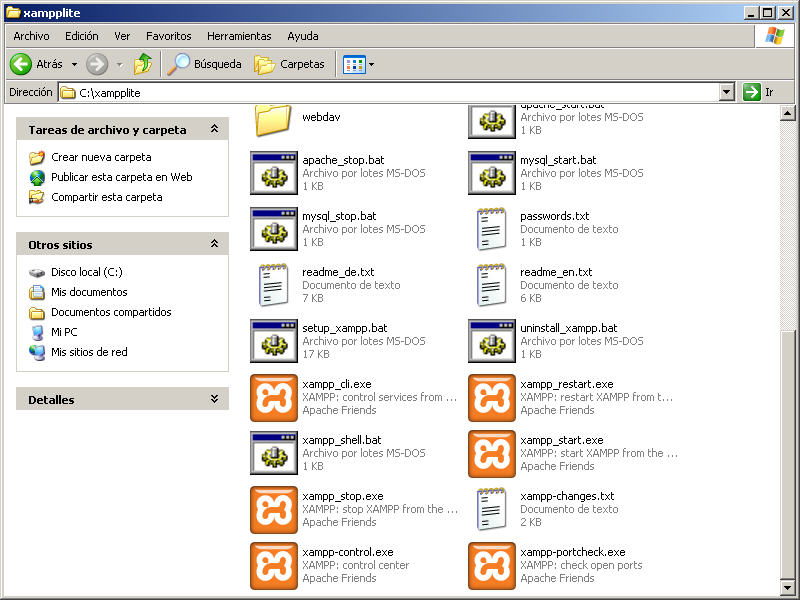
Task: Click the xampp-portcheck.exe icon
Action: coord(492,566)
